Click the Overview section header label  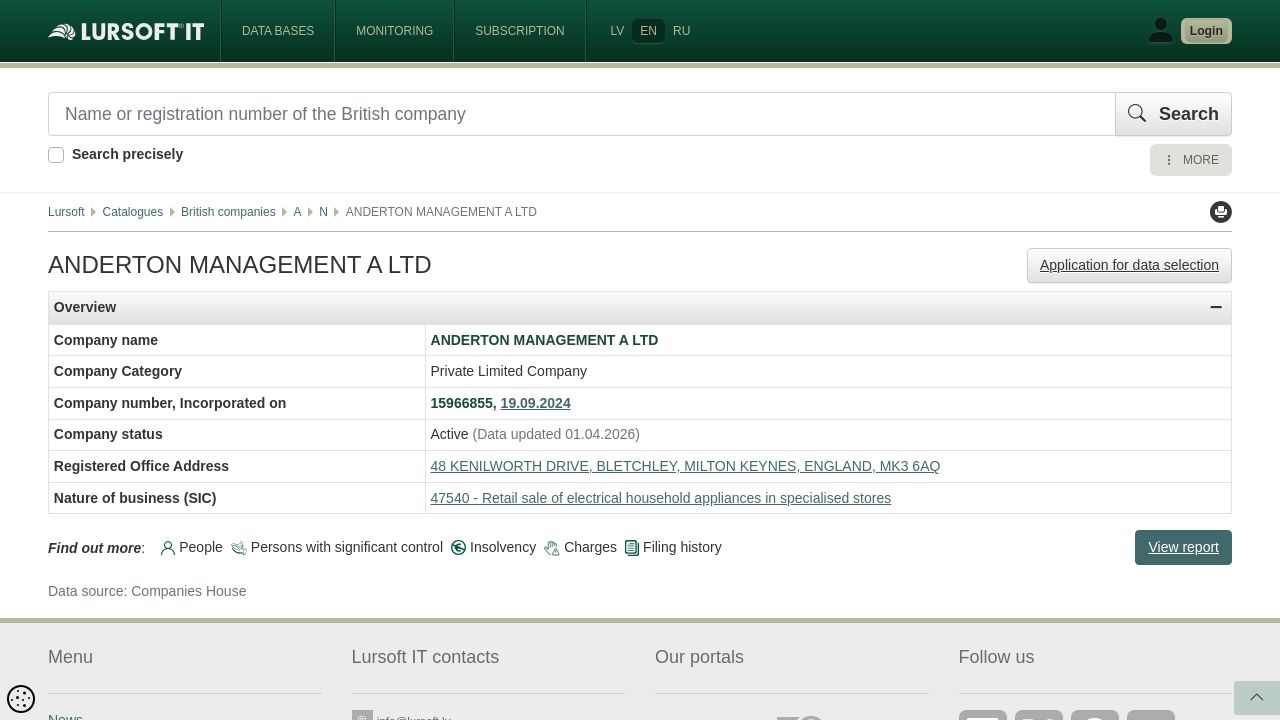pos(85,307)
